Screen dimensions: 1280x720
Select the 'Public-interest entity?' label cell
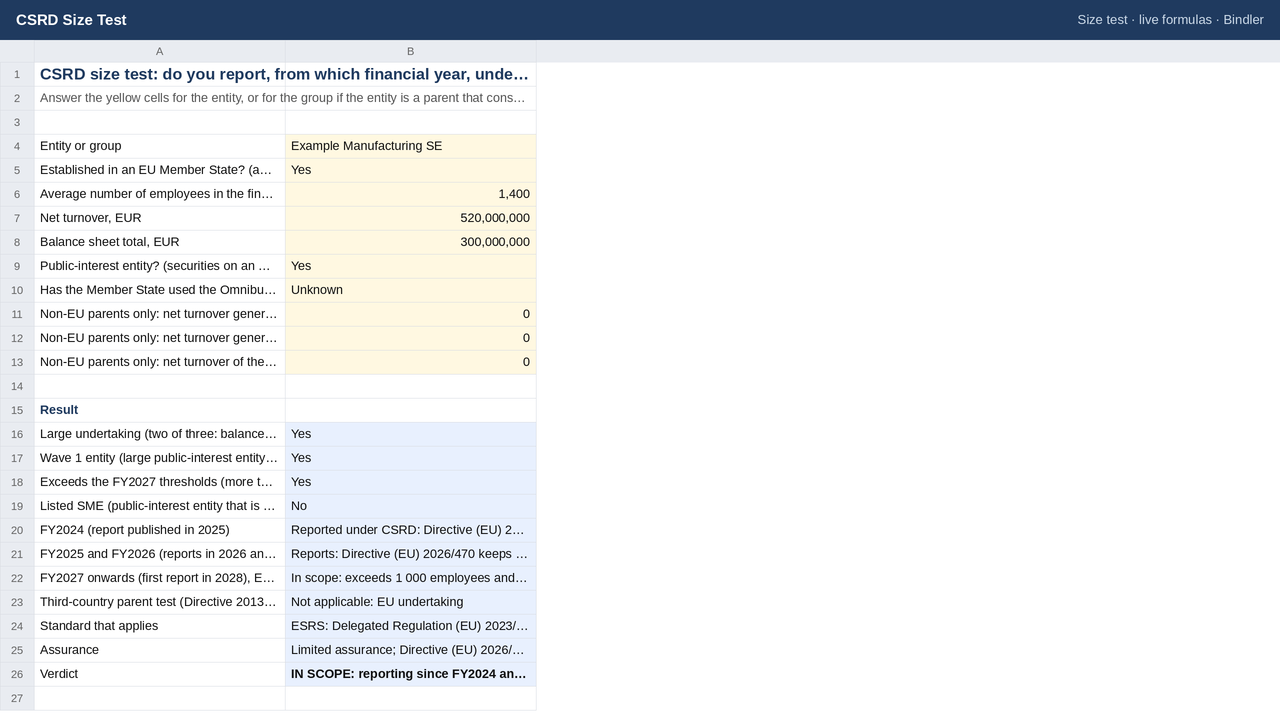coord(160,266)
